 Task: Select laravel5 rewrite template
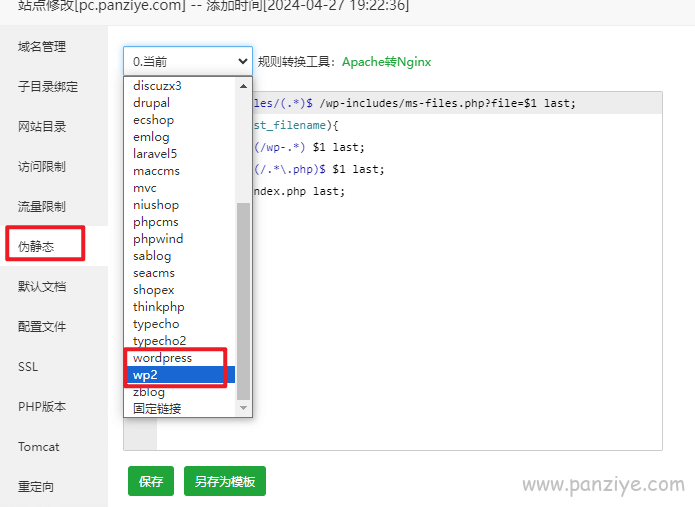tap(180, 154)
